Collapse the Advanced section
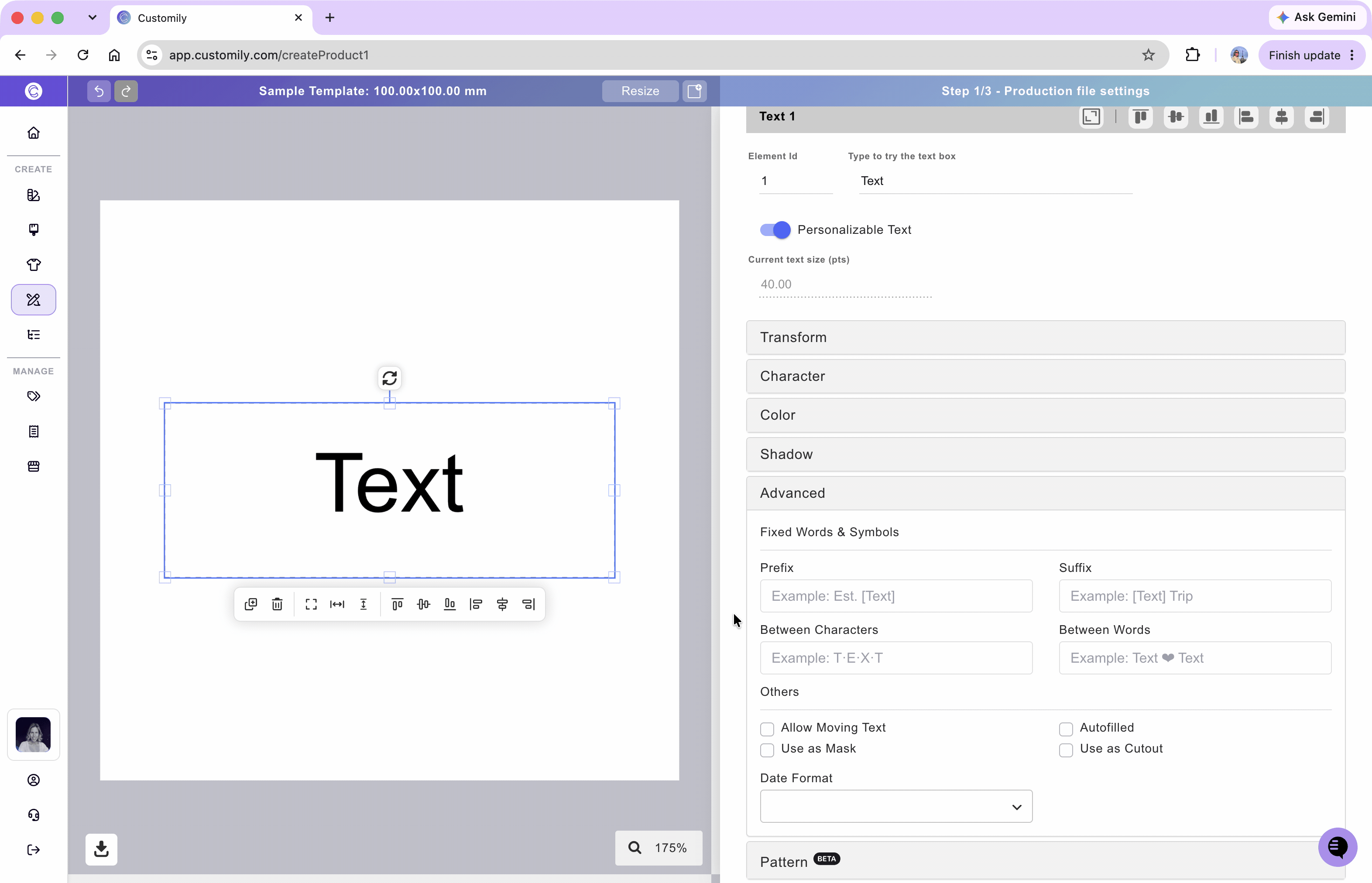Viewport: 1372px width, 883px height. point(1046,493)
